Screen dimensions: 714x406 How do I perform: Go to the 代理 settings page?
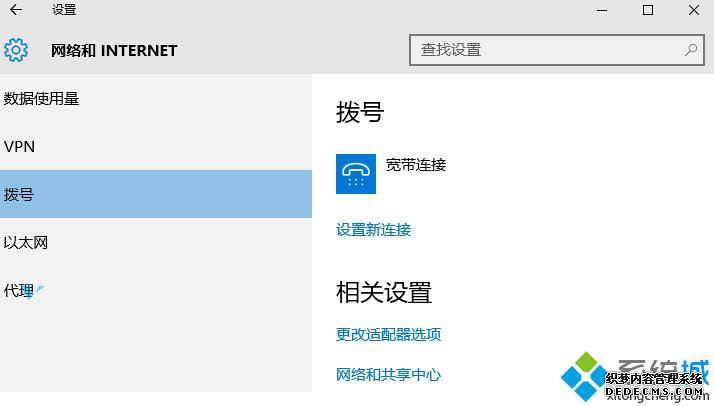coord(156,290)
